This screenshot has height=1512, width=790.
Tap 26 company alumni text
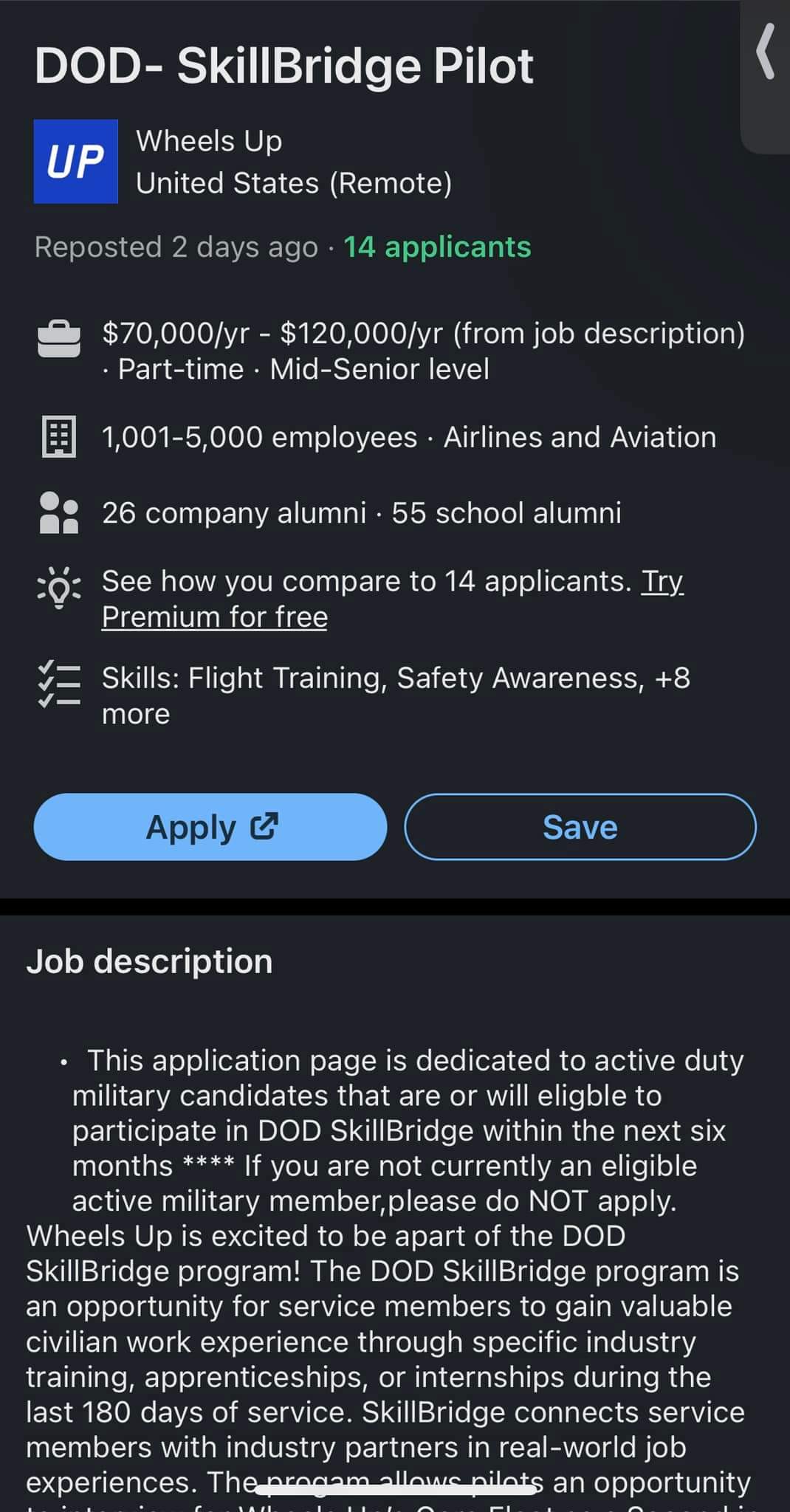click(x=234, y=512)
